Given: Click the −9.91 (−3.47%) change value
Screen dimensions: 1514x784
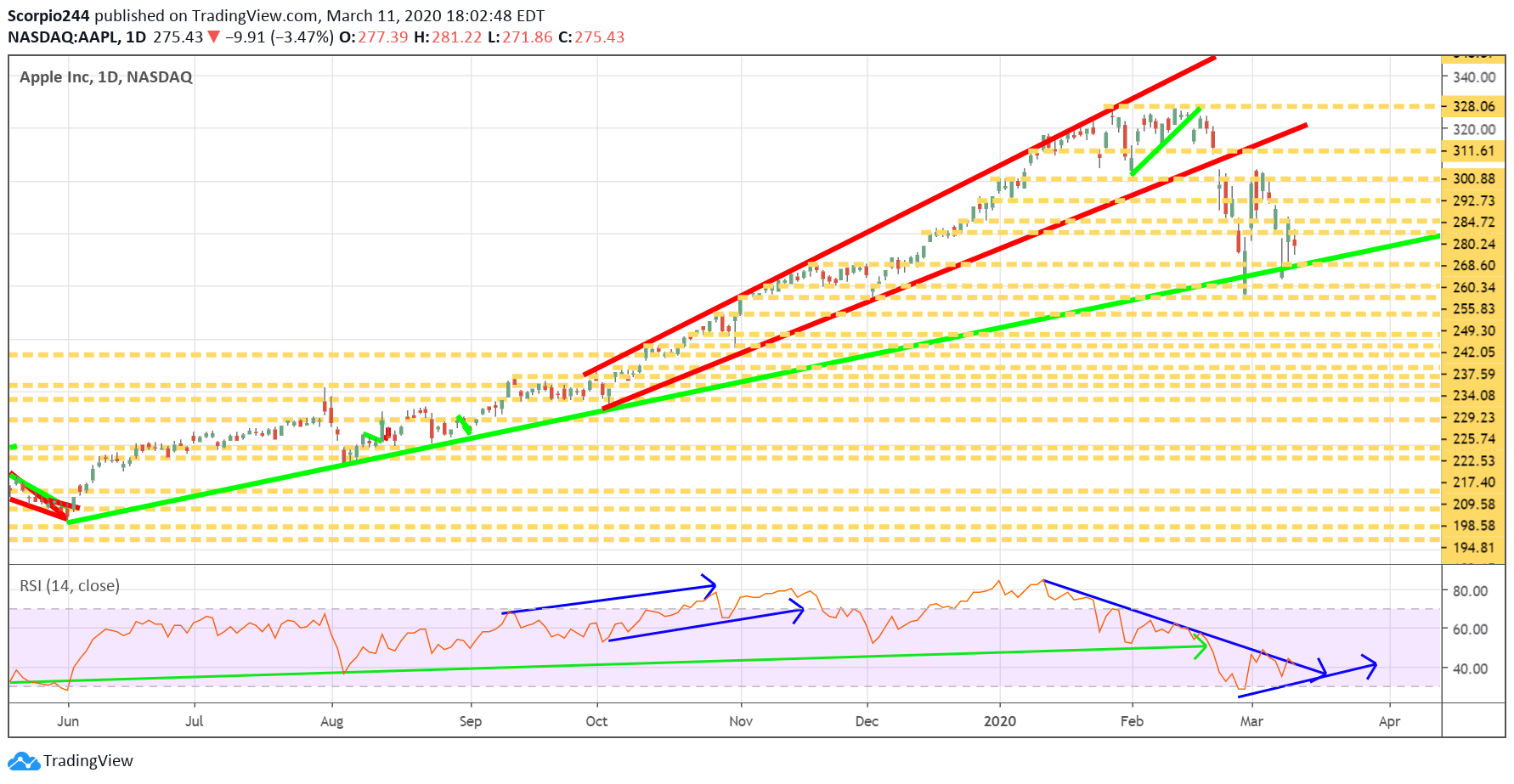Looking at the screenshot, I should 279,37.
